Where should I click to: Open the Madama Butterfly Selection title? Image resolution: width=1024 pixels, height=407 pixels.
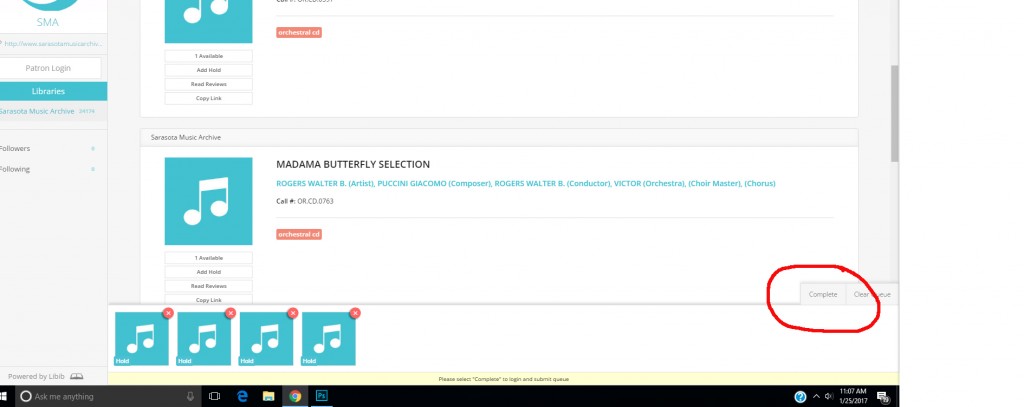tap(353, 164)
